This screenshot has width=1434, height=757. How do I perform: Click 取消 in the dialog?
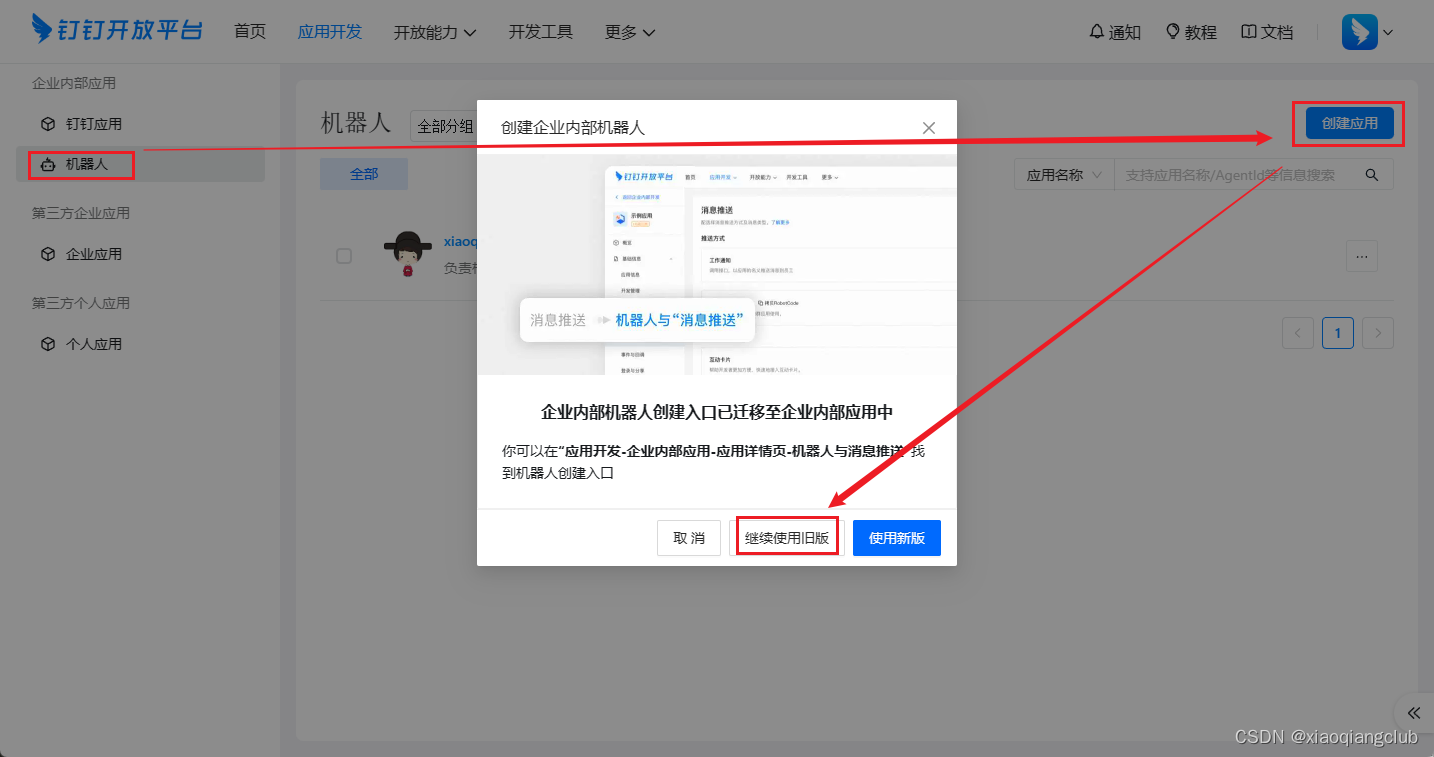coord(689,538)
